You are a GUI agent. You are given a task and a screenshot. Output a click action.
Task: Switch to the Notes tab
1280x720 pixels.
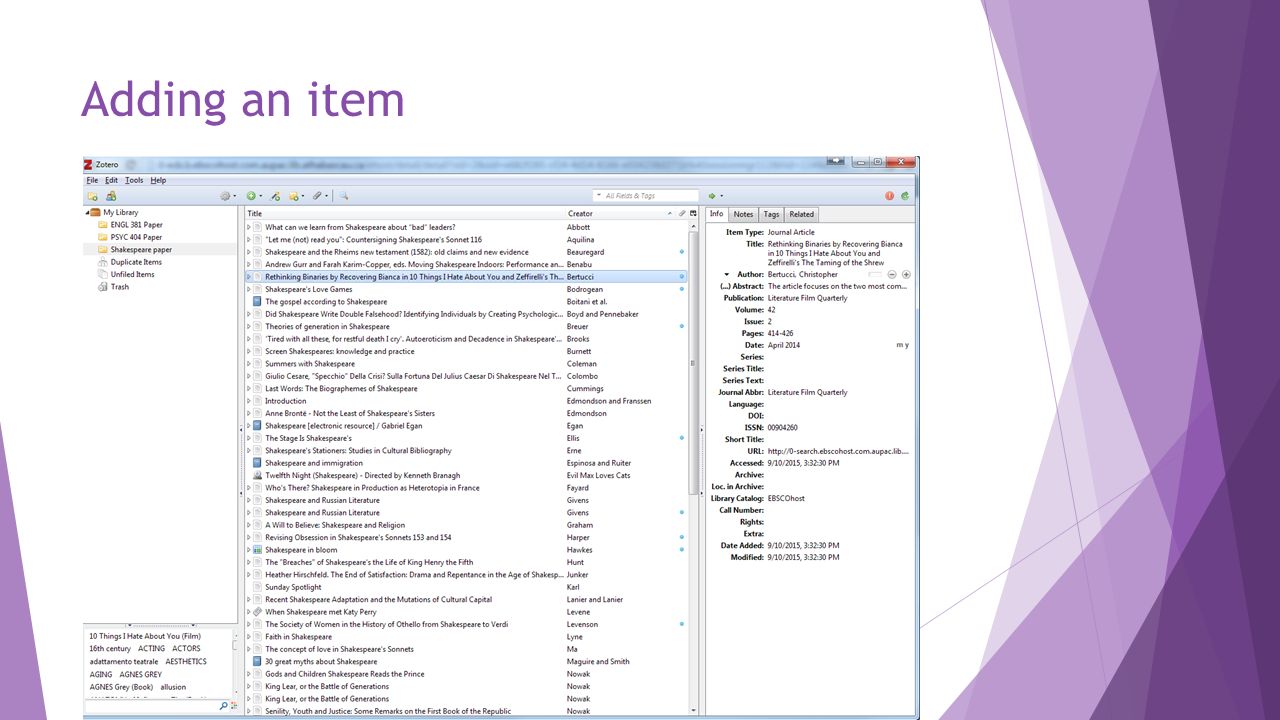pyautogui.click(x=743, y=214)
